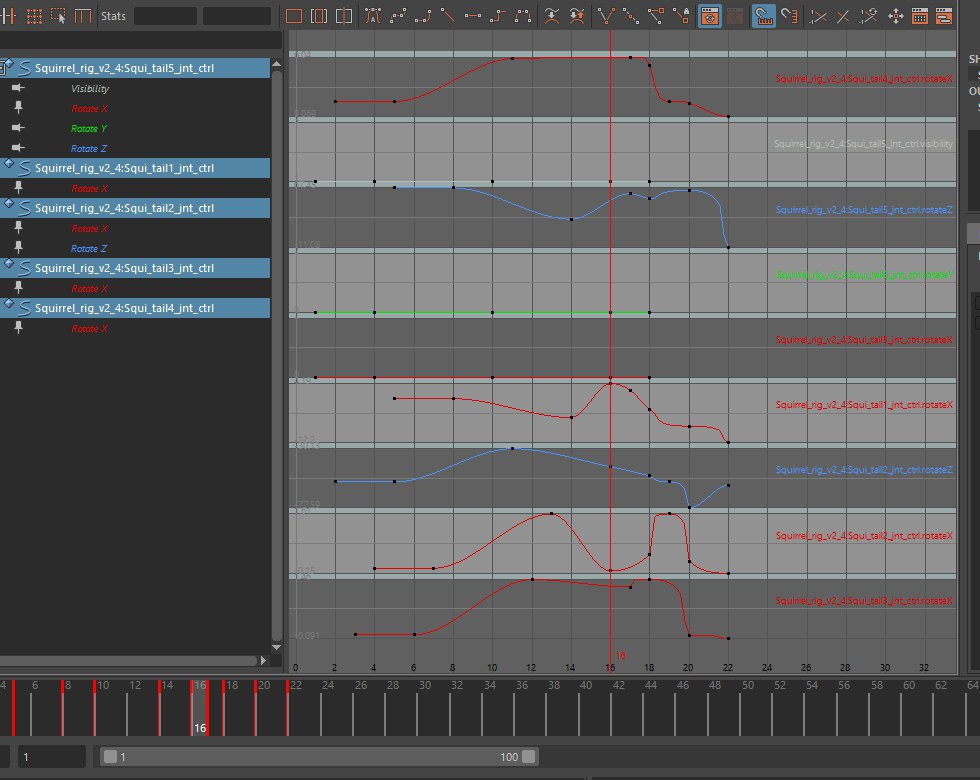Select the Lattice Deform Keys tool

(x=34, y=16)
